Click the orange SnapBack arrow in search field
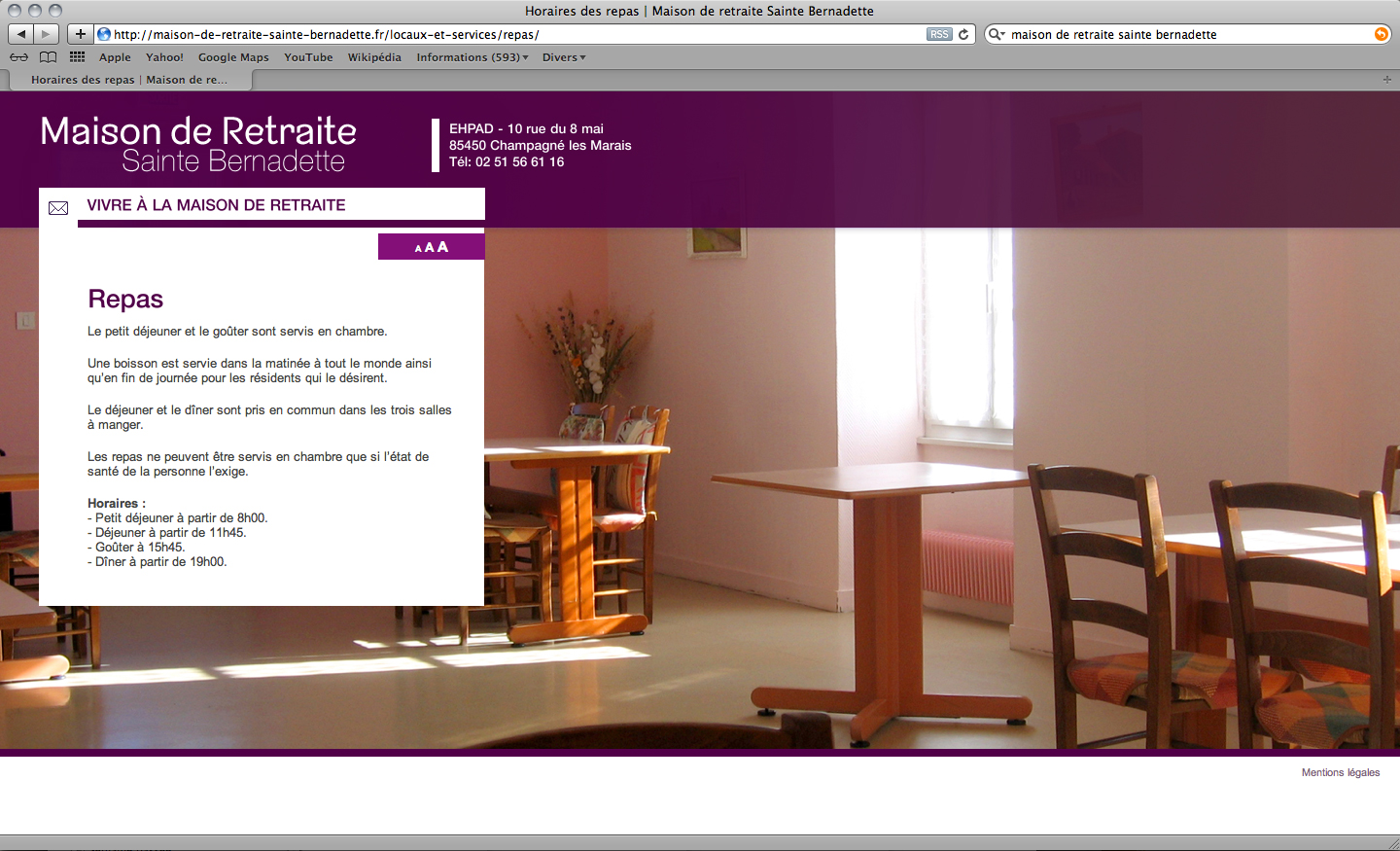The image size is (1400, 851). 1381,34
